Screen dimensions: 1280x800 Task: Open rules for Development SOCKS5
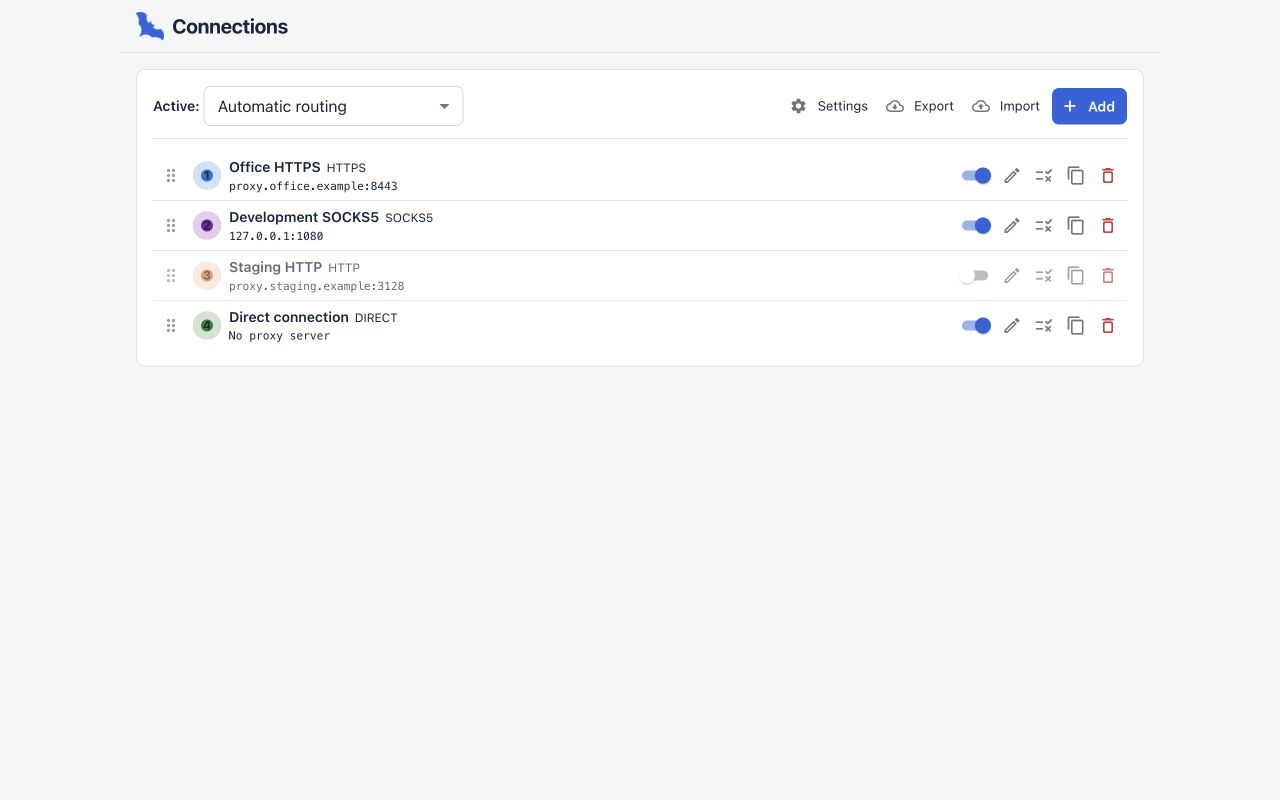[x=1044, y=226]
